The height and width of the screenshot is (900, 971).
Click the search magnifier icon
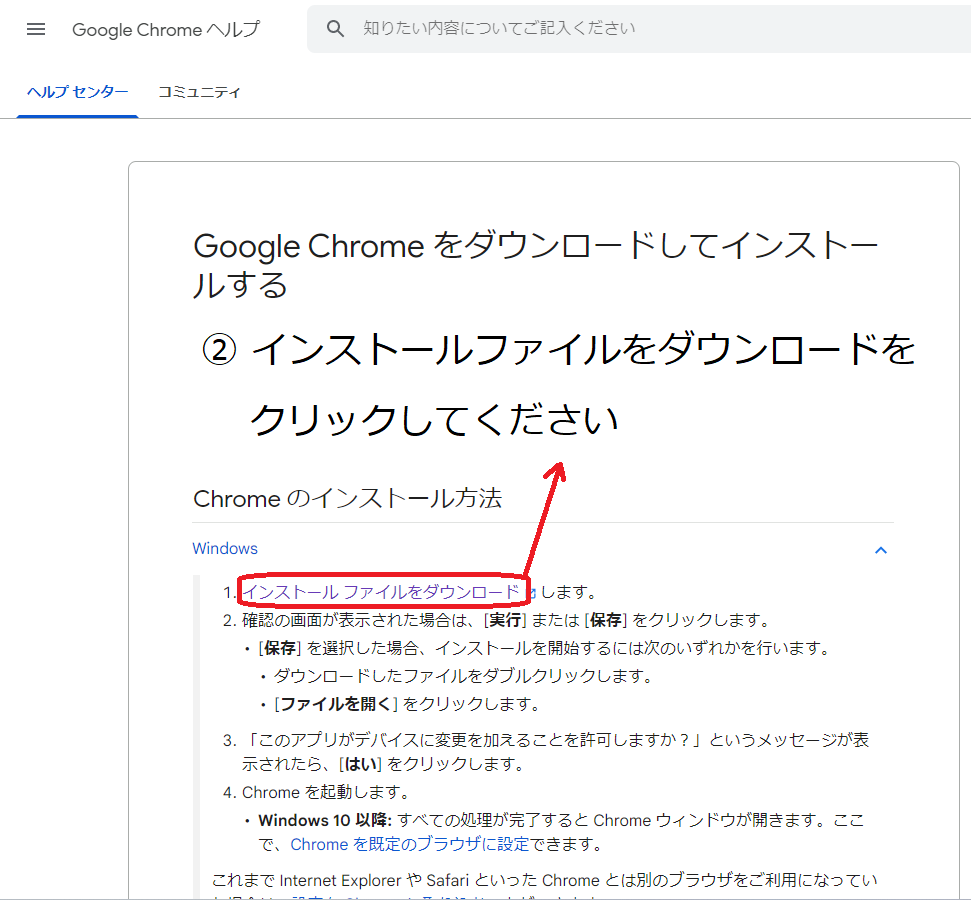(x=335, y=28)
